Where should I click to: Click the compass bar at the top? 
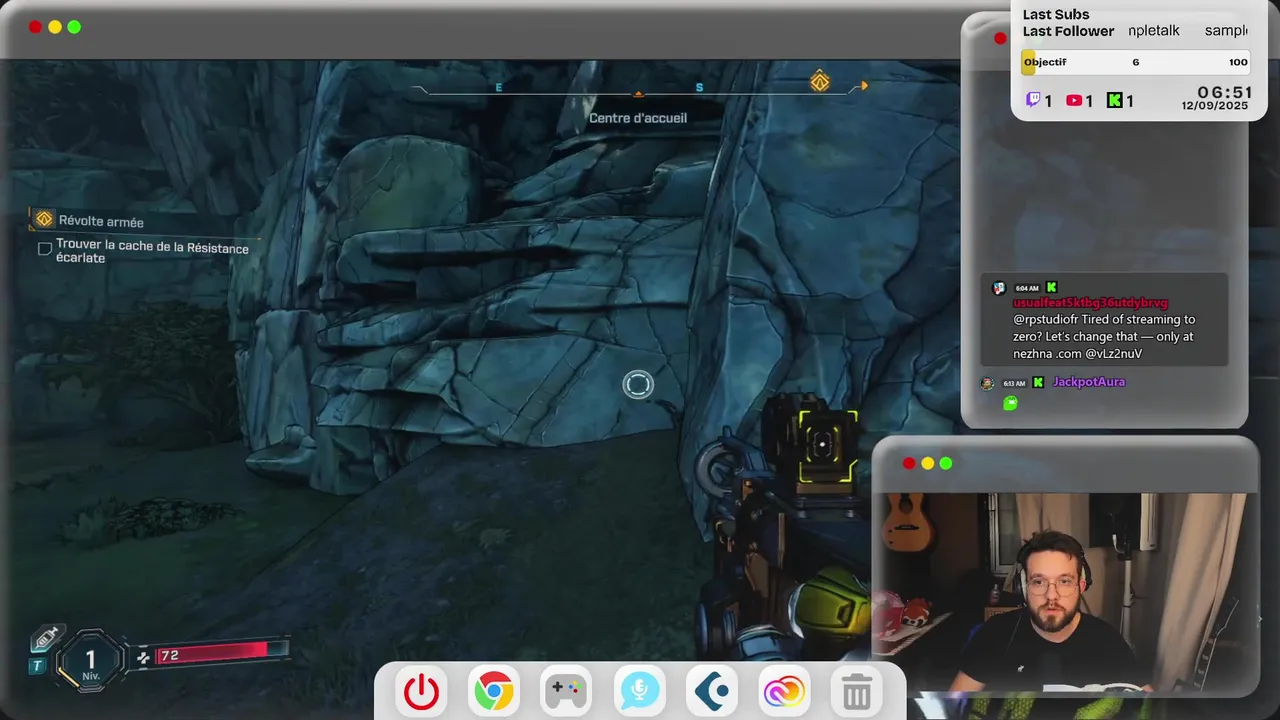click(640, 88)
